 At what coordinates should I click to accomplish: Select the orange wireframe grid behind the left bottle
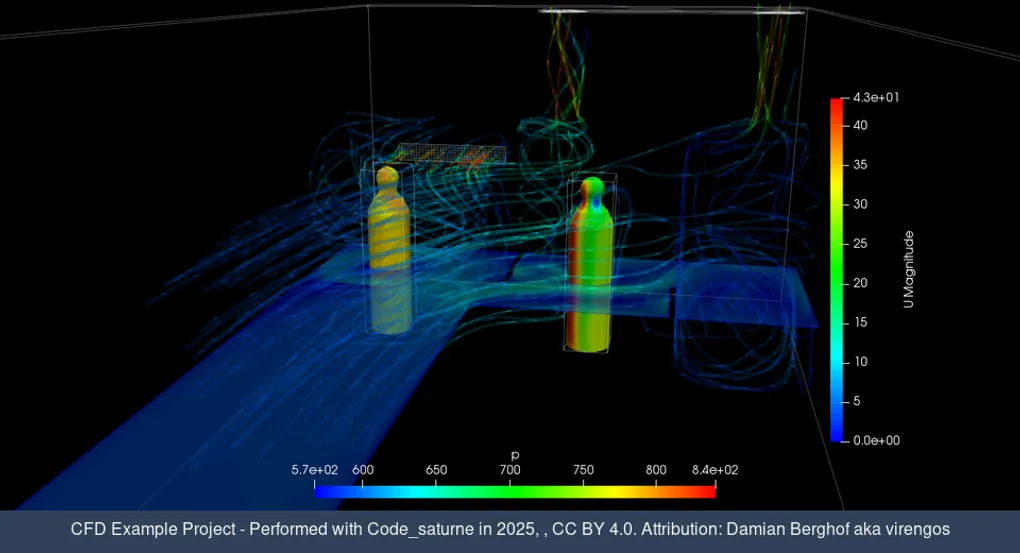[x=450, y=155]
